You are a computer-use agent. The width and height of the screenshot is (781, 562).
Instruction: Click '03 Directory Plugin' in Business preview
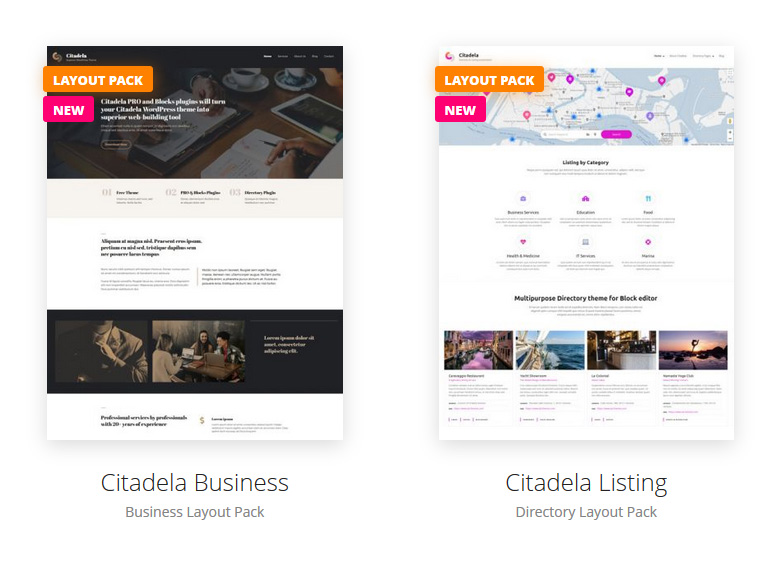click(253, 192)
